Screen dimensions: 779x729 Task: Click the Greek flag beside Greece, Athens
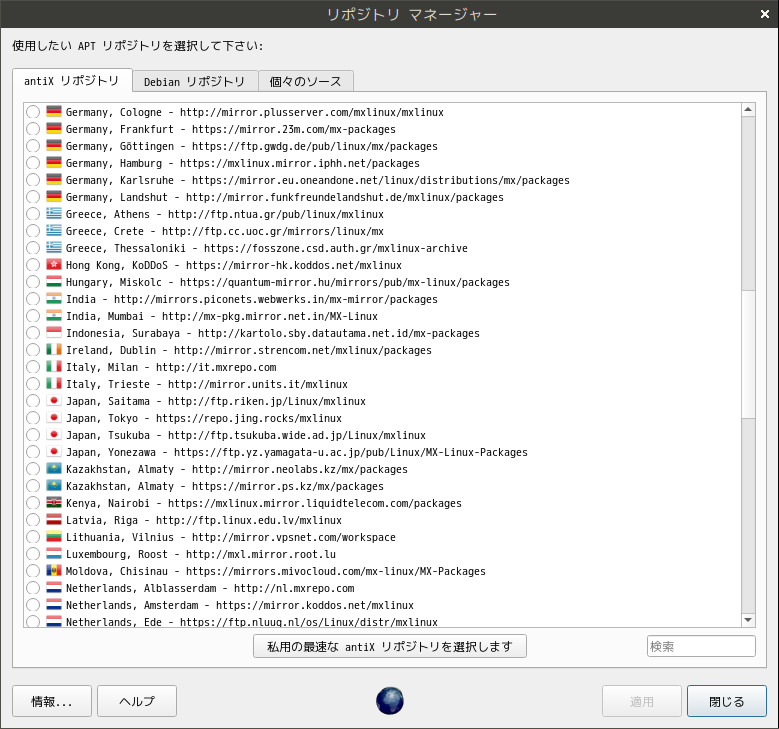[x=54, y=214]
